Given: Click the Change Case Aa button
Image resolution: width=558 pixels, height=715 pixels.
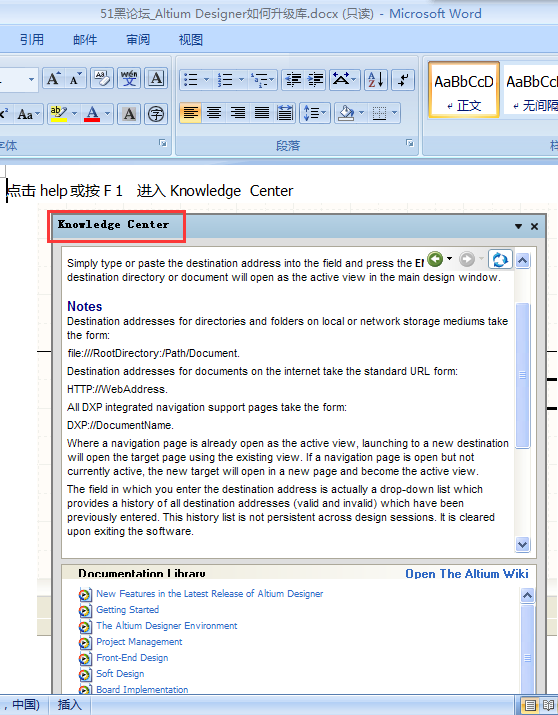Looking at the screenshot, I should click(x=29, y=114).
